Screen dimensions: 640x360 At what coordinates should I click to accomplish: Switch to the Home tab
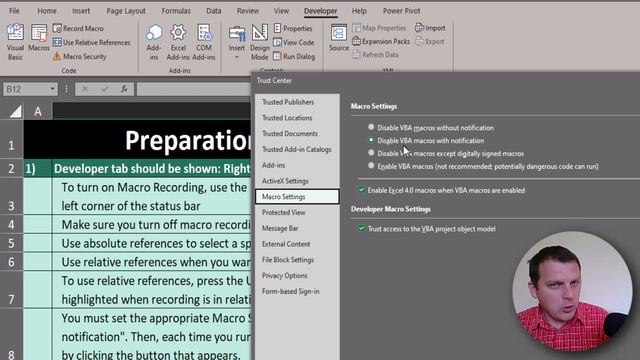pos(47,11)
